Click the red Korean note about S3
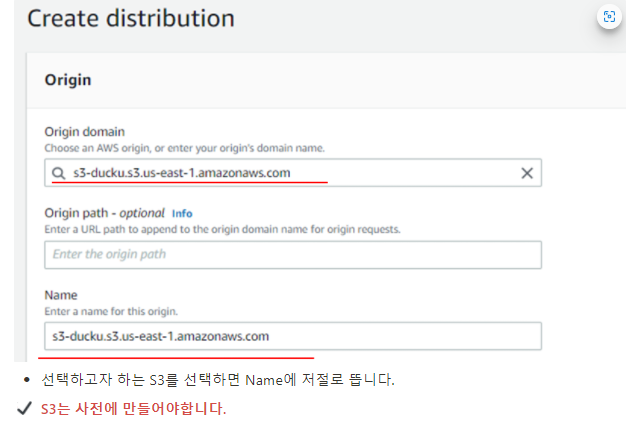626x433 pixels. click(133, 409)
